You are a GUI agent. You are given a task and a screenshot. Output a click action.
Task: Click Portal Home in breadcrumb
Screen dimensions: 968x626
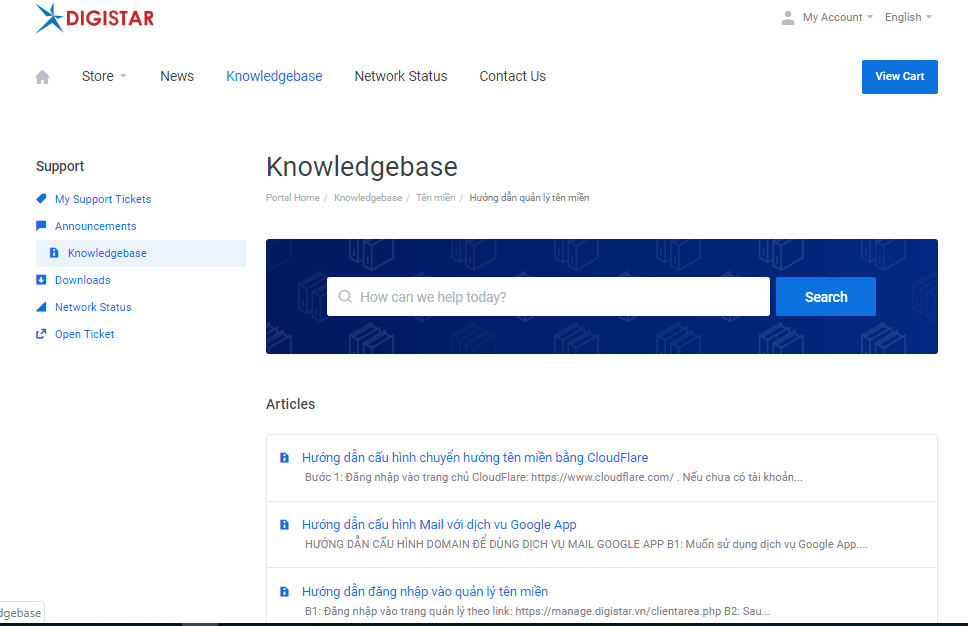[293, 198]
